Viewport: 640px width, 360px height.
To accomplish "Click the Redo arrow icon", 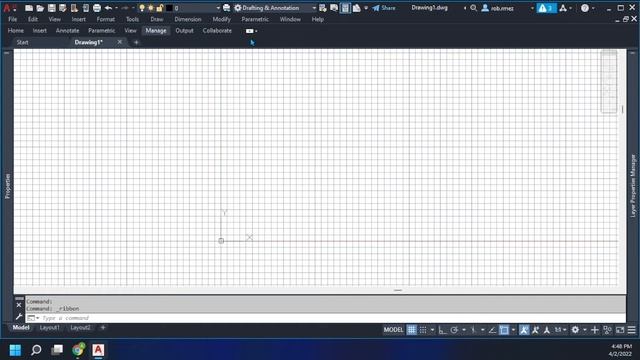I will pos(125,8).
